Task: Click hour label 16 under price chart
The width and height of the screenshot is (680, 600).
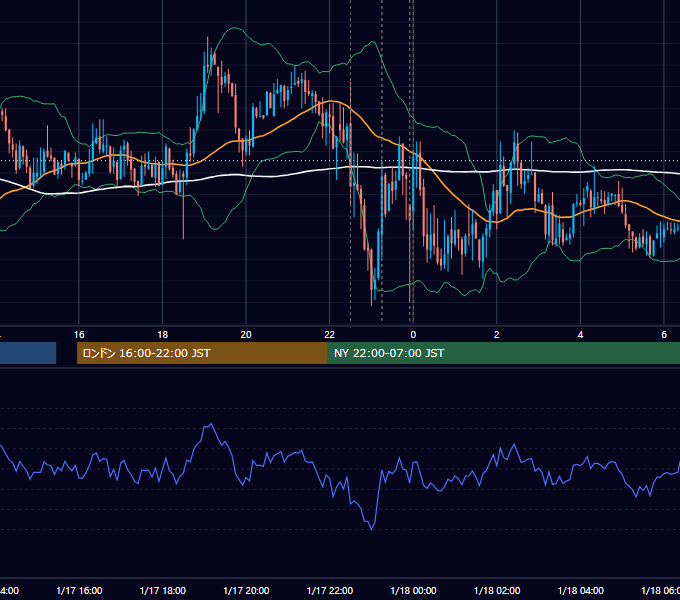Action: [79, 335]
